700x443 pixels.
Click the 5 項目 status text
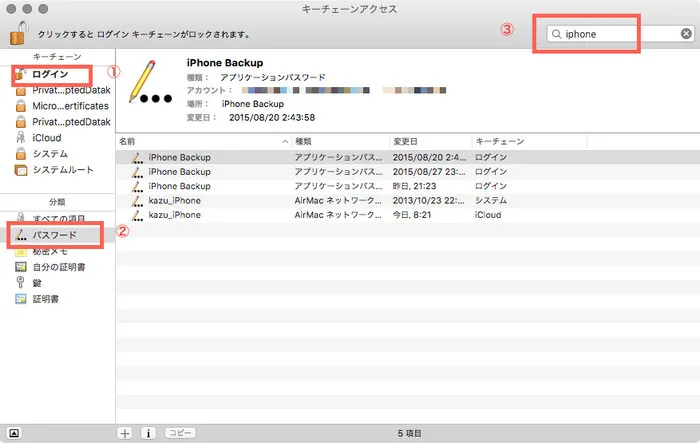point(409,433)
